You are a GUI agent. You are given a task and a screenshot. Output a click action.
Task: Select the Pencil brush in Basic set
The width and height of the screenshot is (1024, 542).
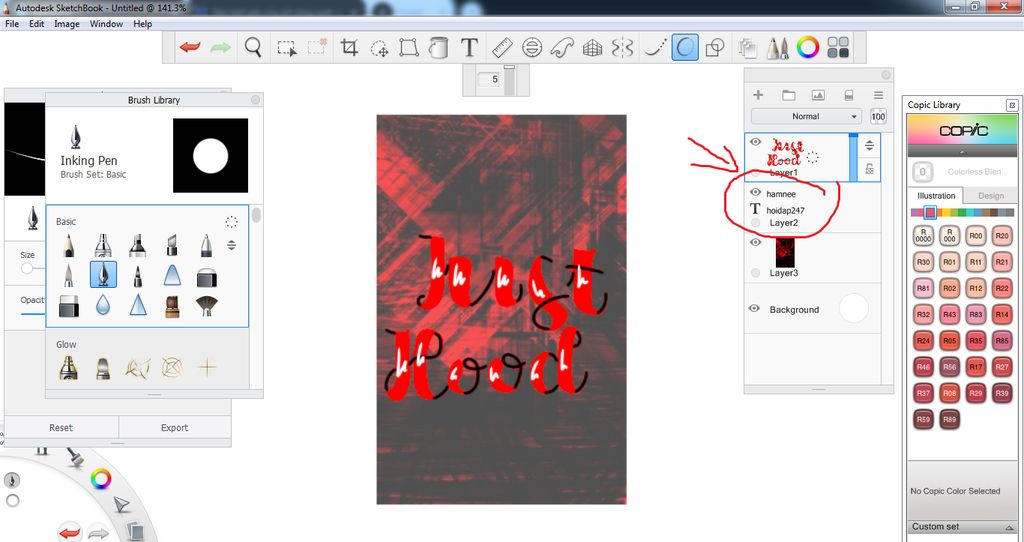(69, 246)
